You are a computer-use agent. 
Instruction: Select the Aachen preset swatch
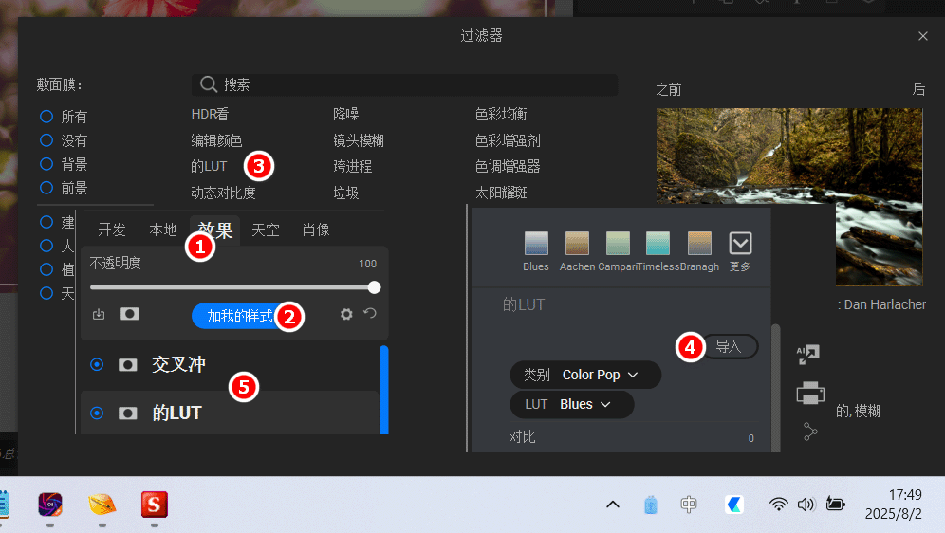pos(577,243)
